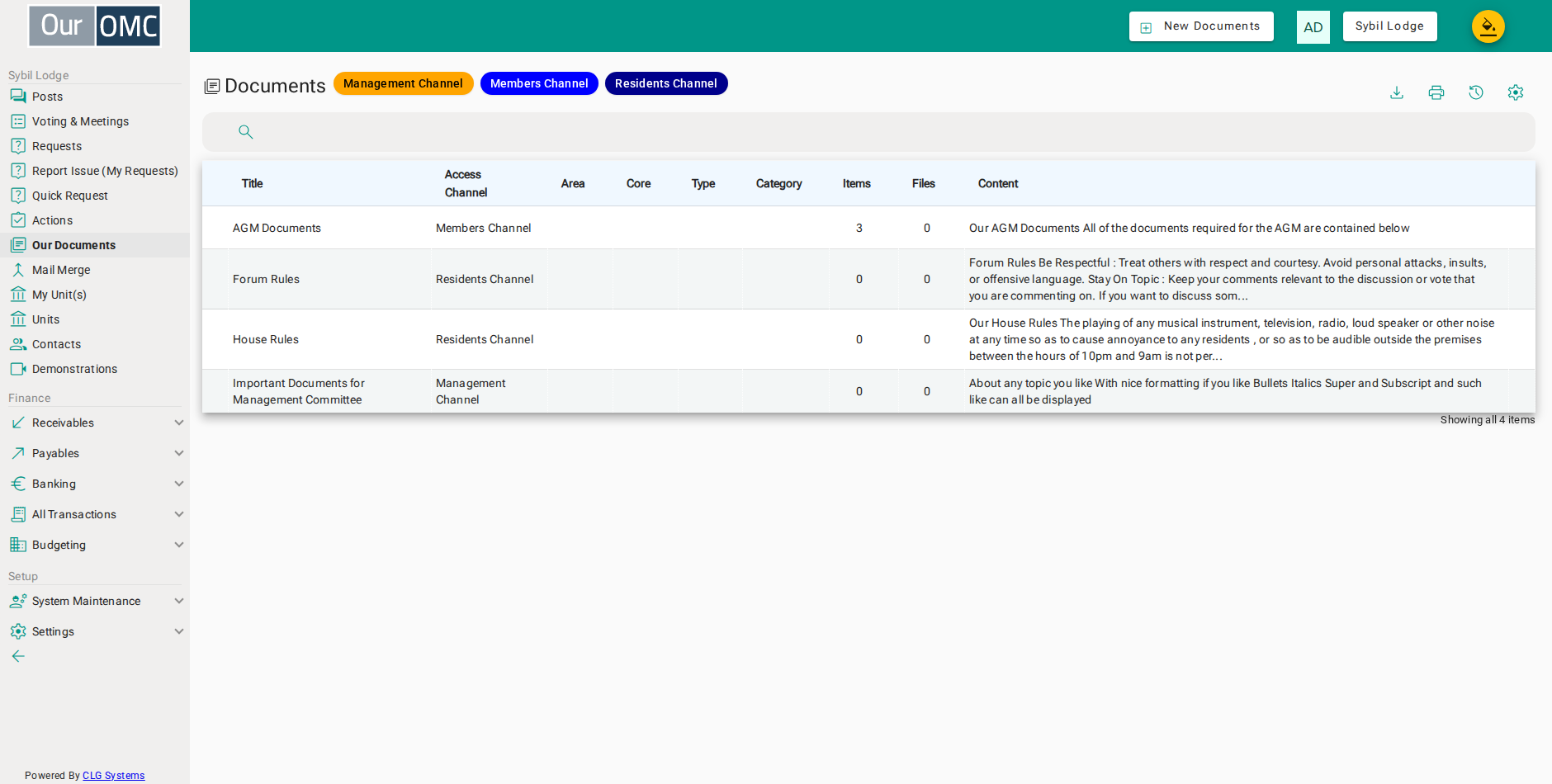Sort by Category column header
This screenshot has height=784, width=1552.
[x=779, y=183]
